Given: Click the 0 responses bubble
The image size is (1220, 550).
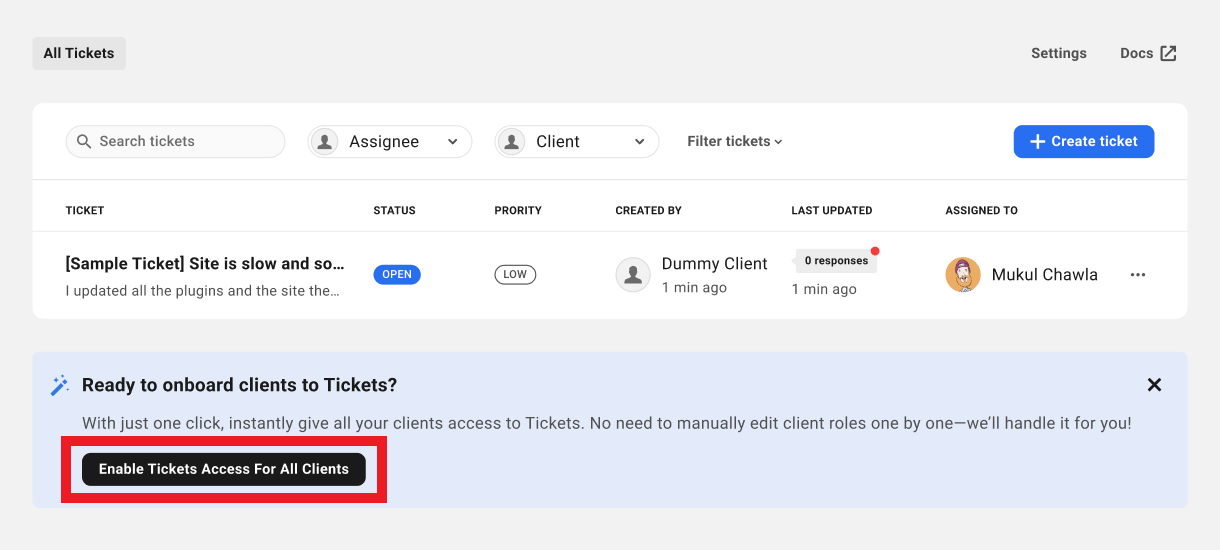Looking at the screenshot, I should coord(836,261).
